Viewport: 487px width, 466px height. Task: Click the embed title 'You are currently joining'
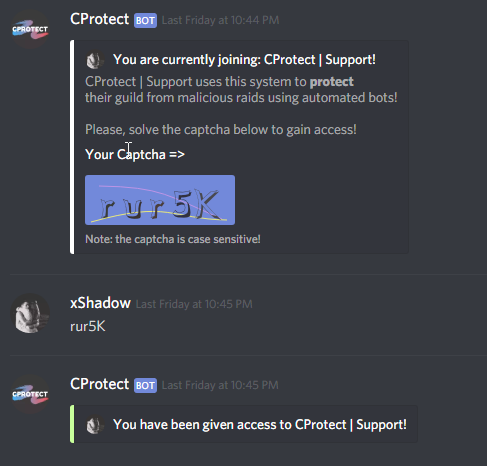(x=244, y=60)
